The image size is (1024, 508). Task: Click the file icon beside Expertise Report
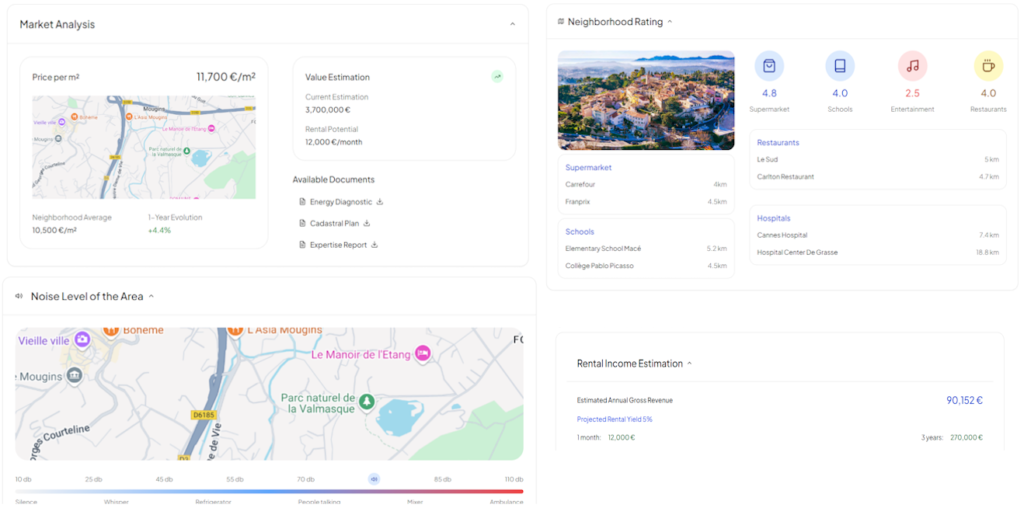(x=302, y=245)
